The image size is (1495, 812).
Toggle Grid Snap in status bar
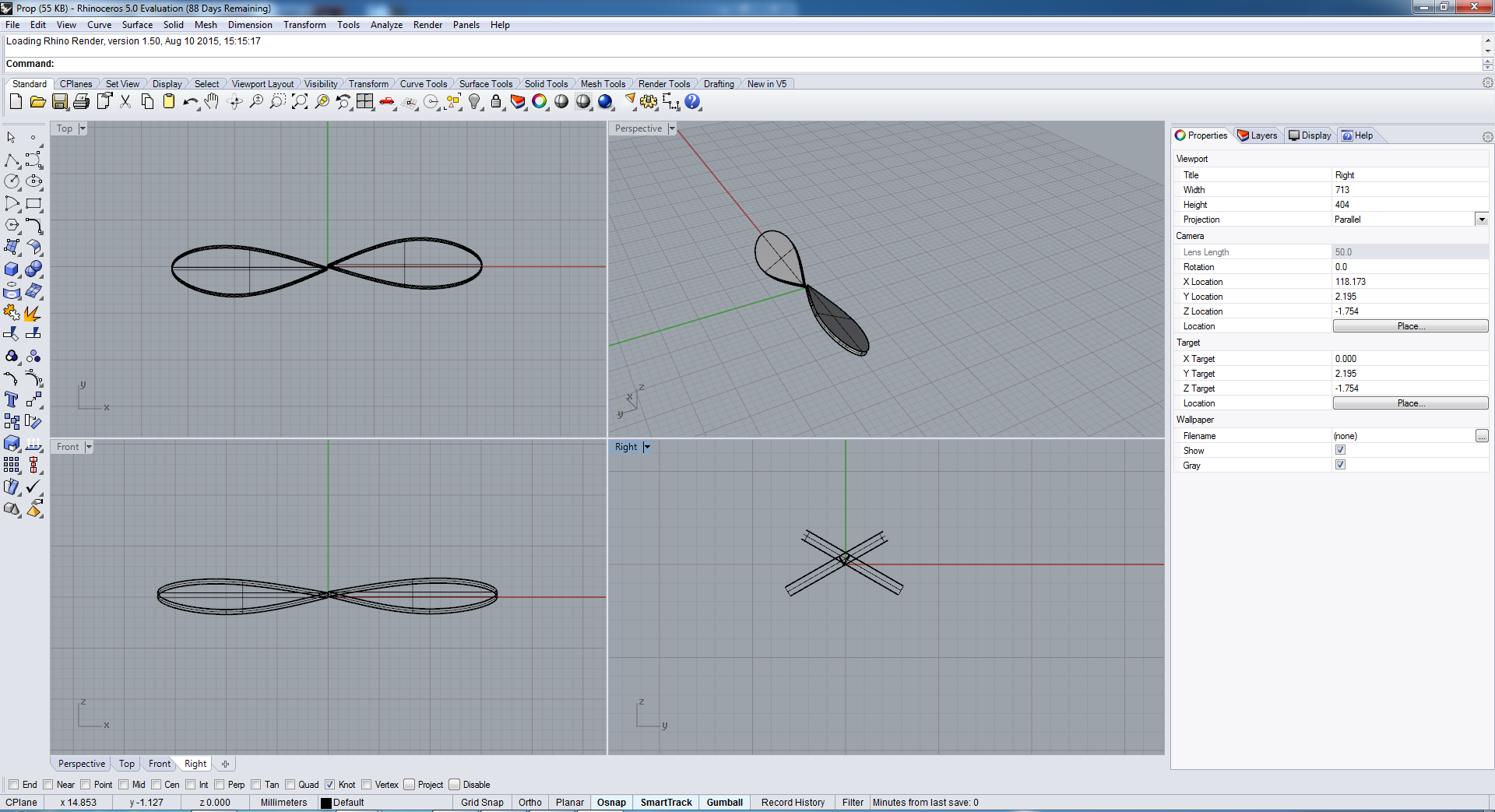(x=482, y=803)
